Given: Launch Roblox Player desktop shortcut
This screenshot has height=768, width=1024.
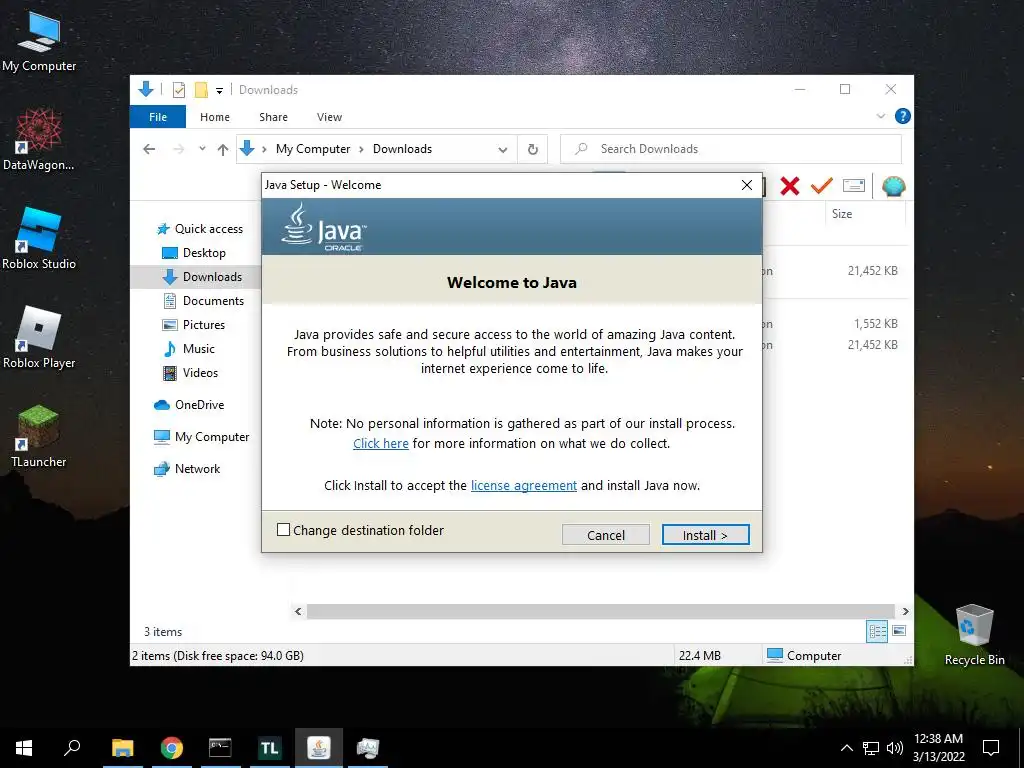Looking at the screenshot, I should tap(39, 338).
